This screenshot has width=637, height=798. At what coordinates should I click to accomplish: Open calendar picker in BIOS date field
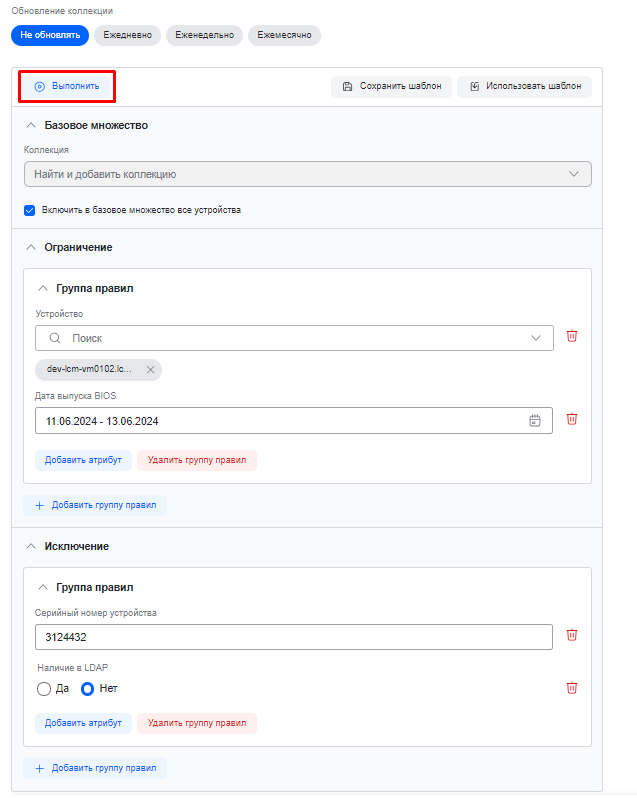(x=535, y=421)
